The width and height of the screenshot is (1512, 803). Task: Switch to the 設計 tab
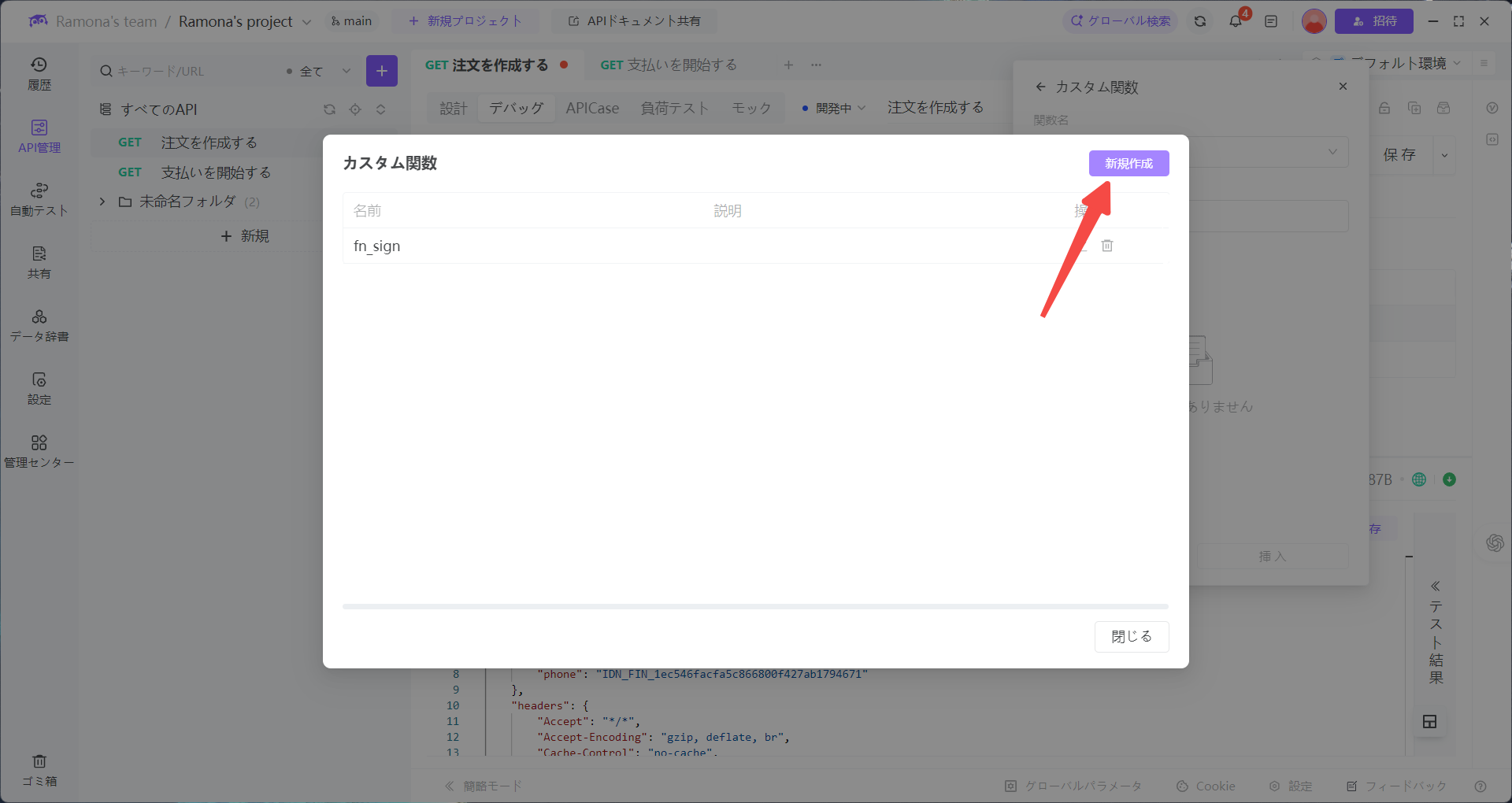[454, 108]
